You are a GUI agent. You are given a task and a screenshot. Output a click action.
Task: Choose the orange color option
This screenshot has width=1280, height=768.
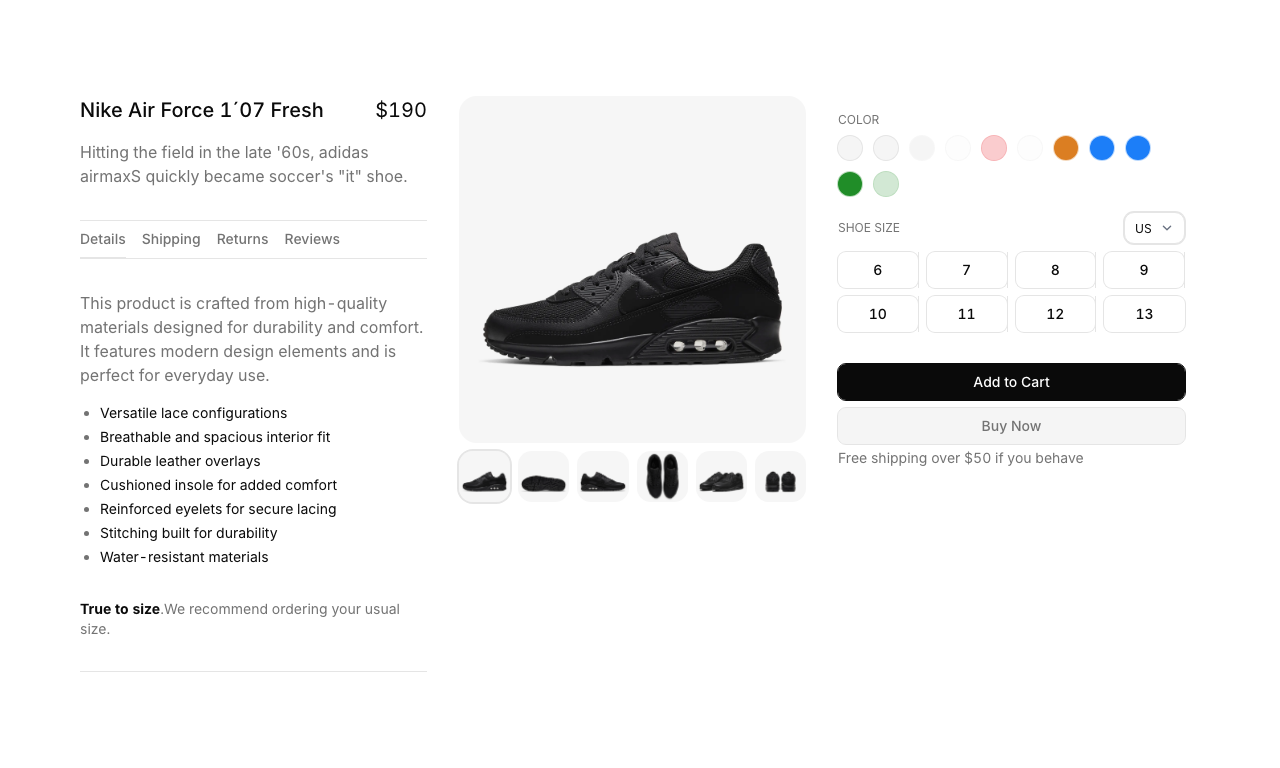tap(1066, 147)
